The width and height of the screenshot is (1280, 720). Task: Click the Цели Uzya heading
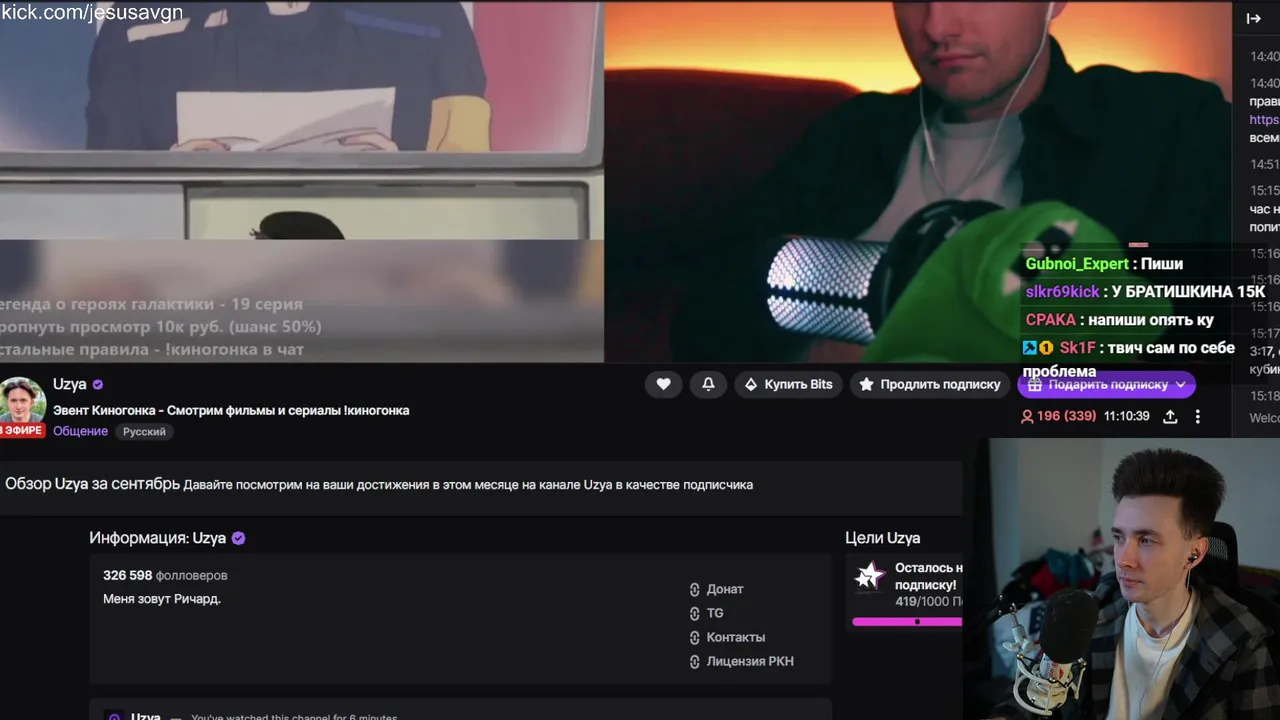tap(882, 538)
